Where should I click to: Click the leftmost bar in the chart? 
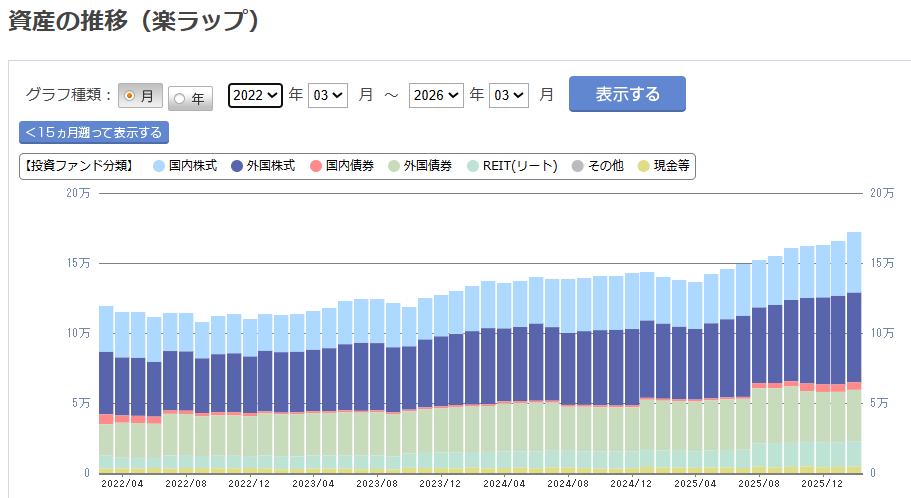click(106, 390)
